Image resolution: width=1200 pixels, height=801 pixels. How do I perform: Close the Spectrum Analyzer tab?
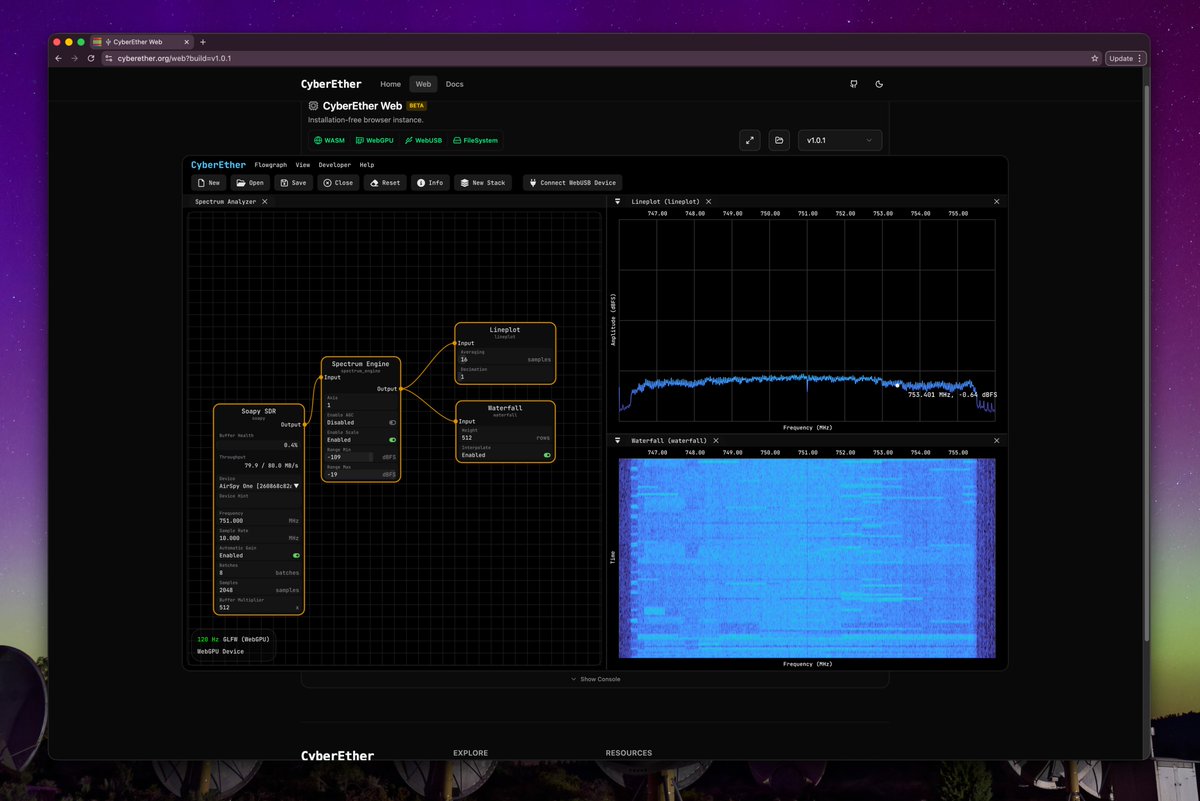(264, 202)
